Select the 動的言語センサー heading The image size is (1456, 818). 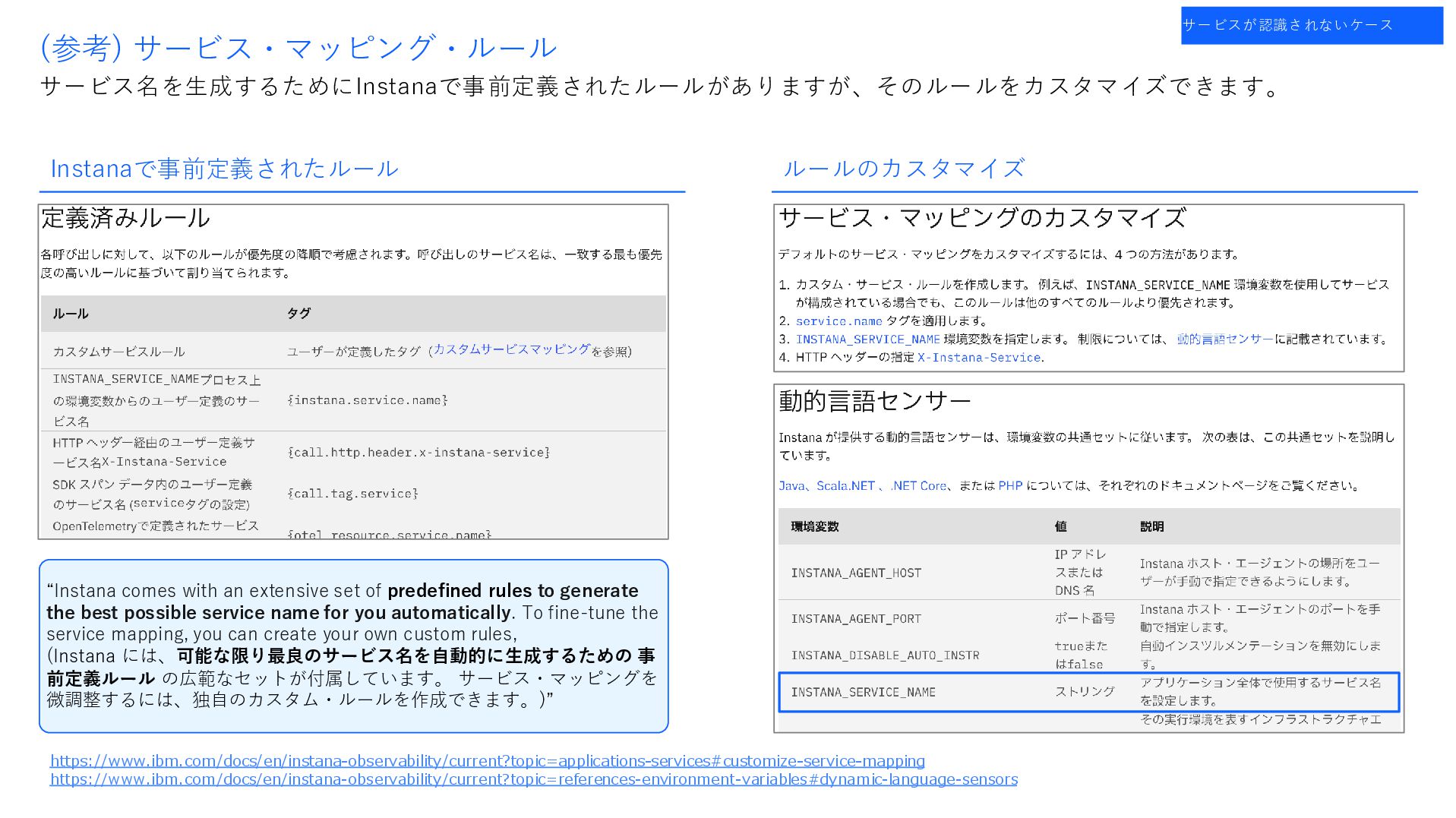pos(875,401)
